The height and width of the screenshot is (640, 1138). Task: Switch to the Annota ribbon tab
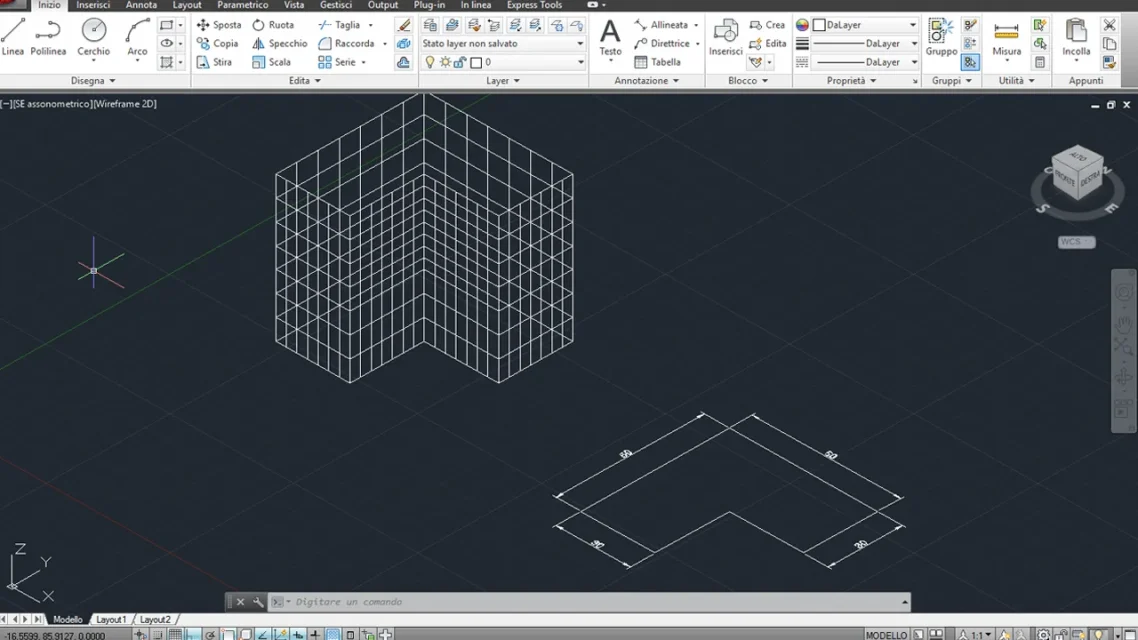(141, 5)
